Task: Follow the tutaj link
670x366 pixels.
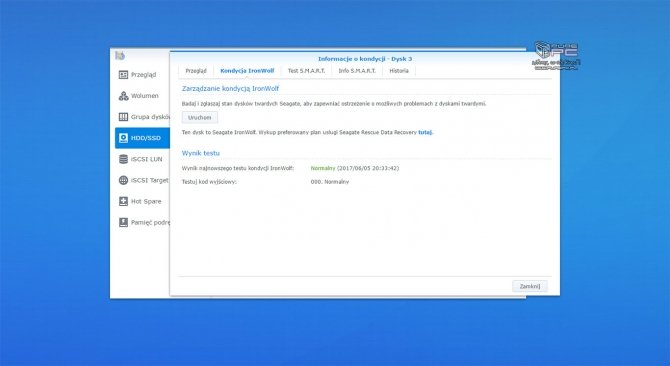Action: 425,132
